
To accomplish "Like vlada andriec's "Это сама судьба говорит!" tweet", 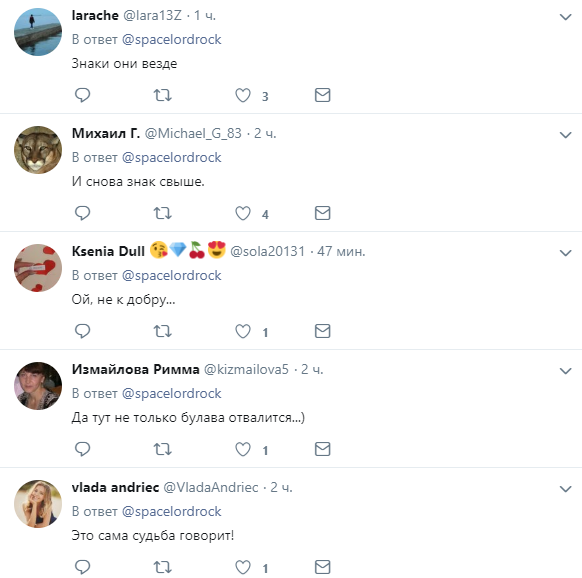I will point(243,567).
